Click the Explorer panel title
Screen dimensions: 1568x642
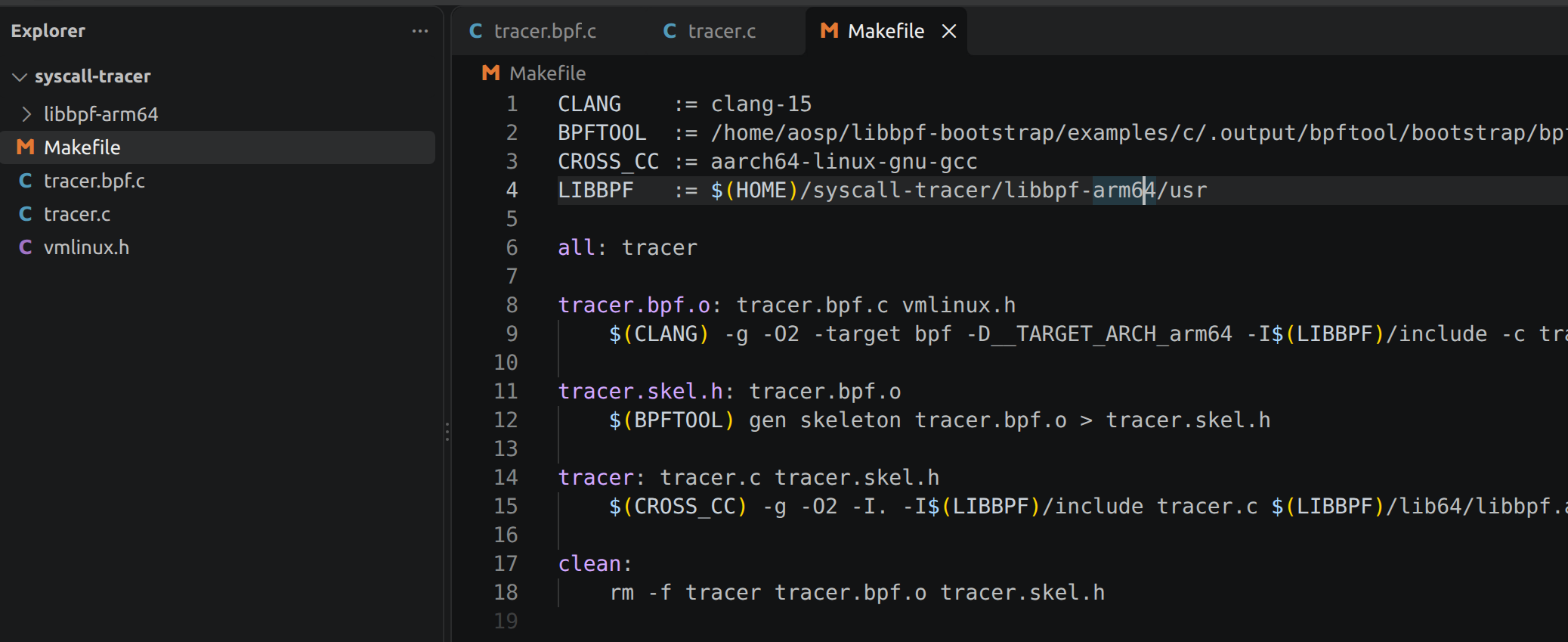pos(48,31)
